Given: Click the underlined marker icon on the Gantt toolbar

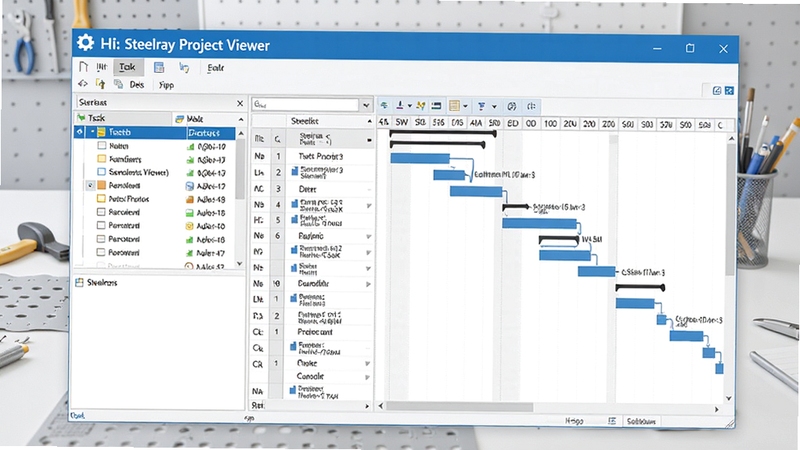Looking at the screenshot, I should [x=401, y=106].
